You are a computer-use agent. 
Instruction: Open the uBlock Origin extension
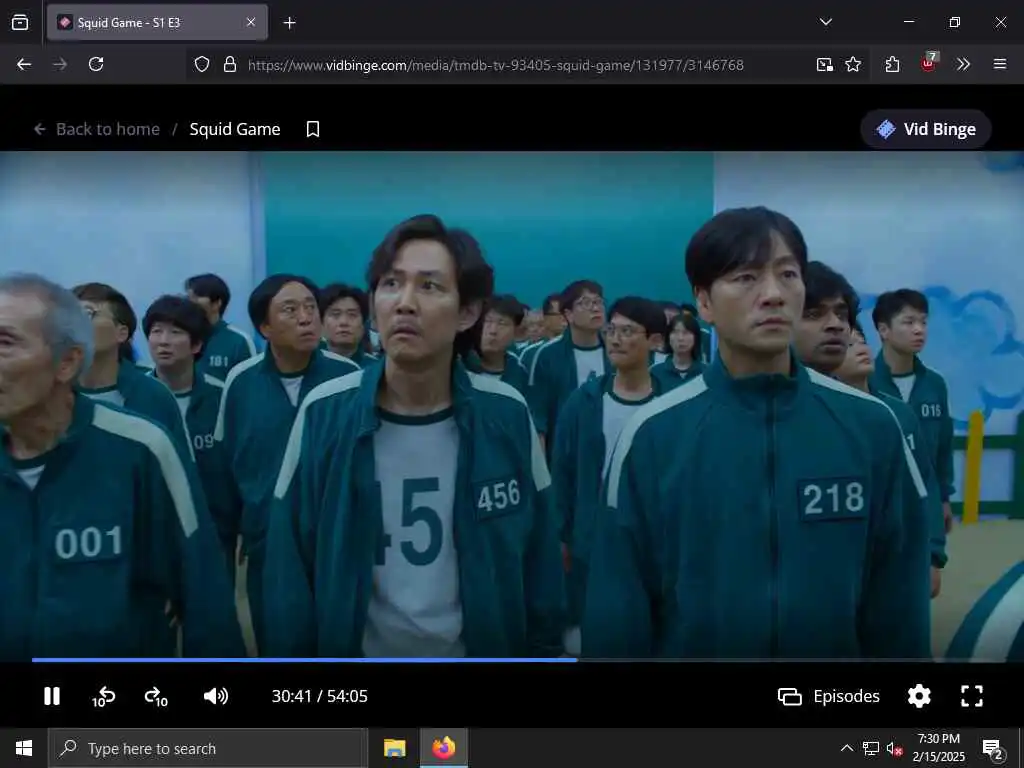point(929,63)
